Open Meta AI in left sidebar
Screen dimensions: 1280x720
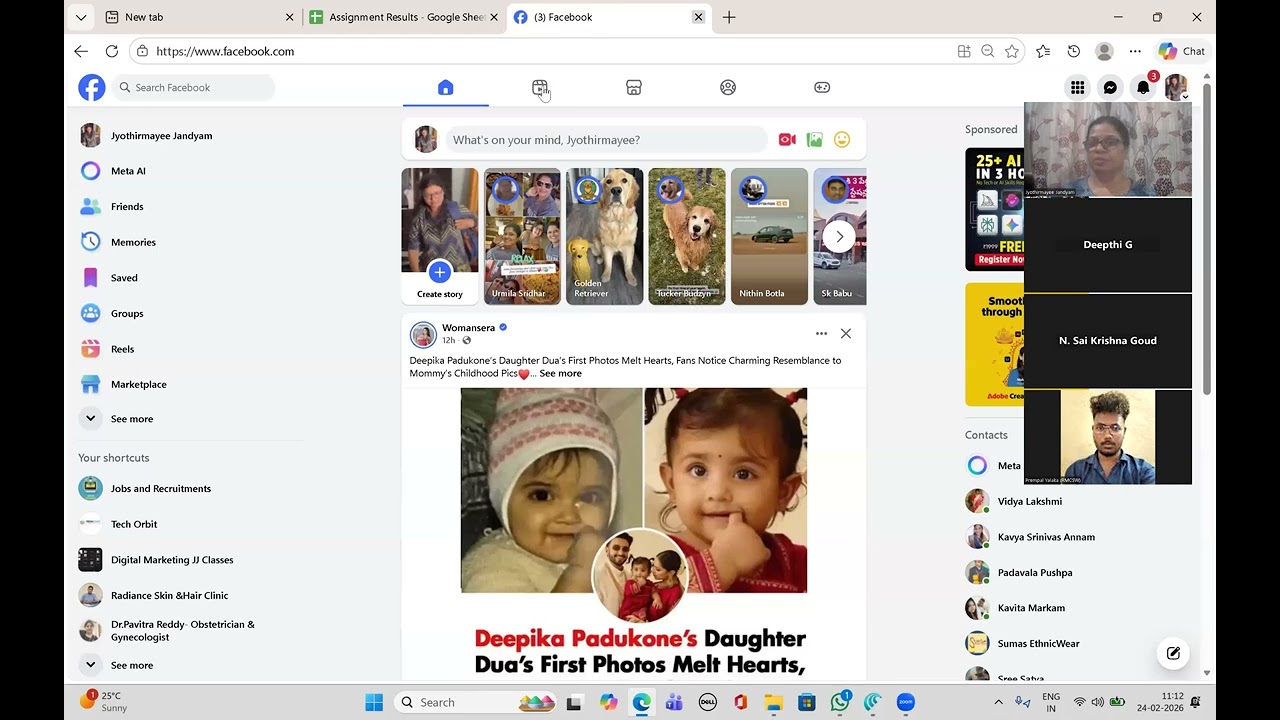point(128,171)
